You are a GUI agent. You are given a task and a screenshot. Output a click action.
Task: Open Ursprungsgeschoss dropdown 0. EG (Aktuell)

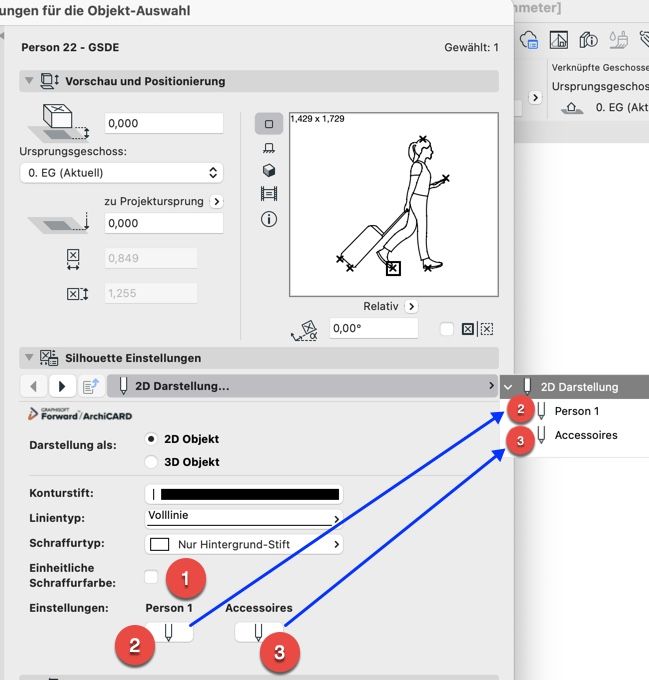pyautogui.click(x=121, y=173)
